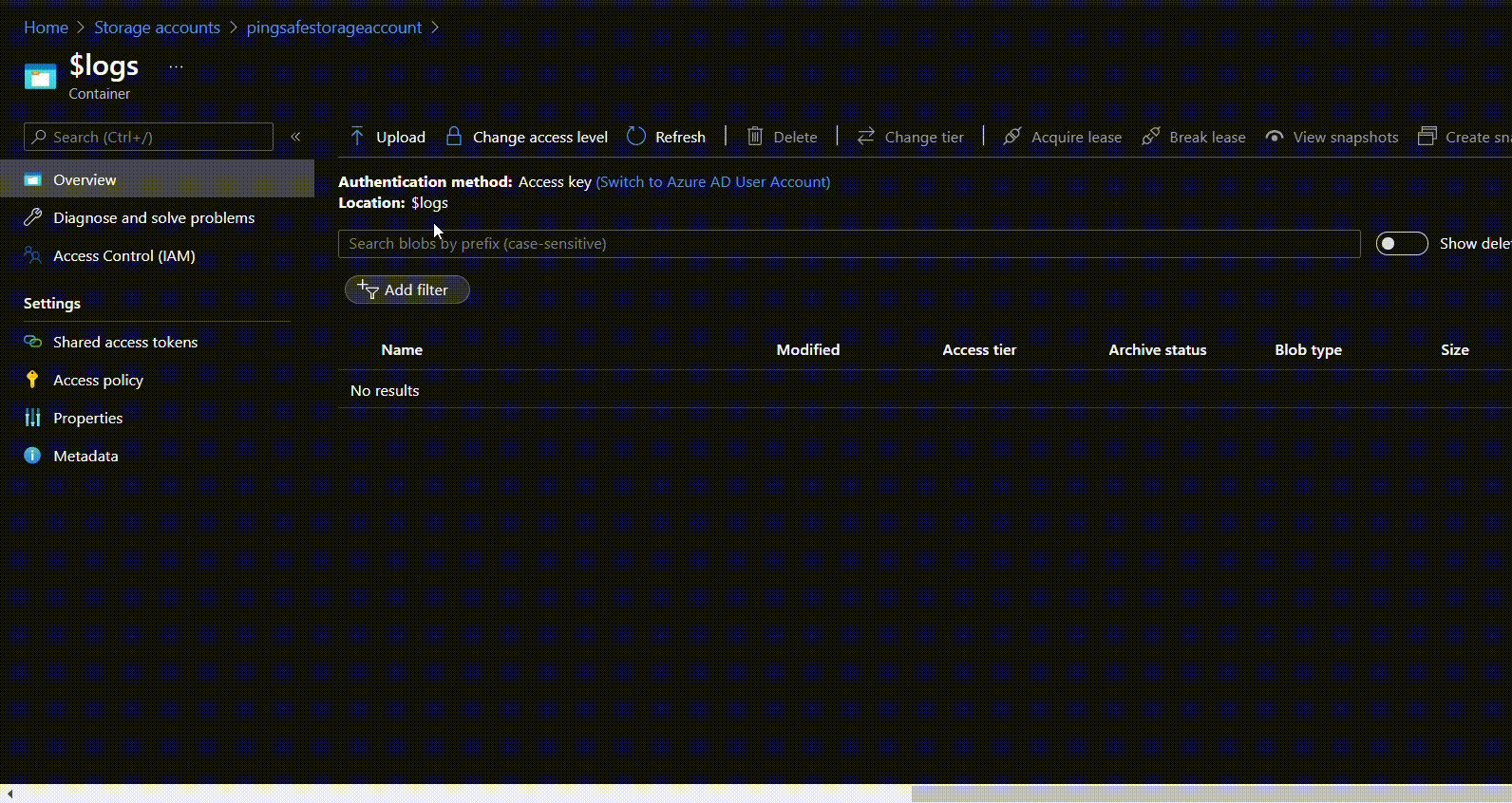Image resolution: width=1512 pixels, height=803 pixels.
Task: Click the Upload arrow icon
Action: pyautogui.click(x=357, y=137)
